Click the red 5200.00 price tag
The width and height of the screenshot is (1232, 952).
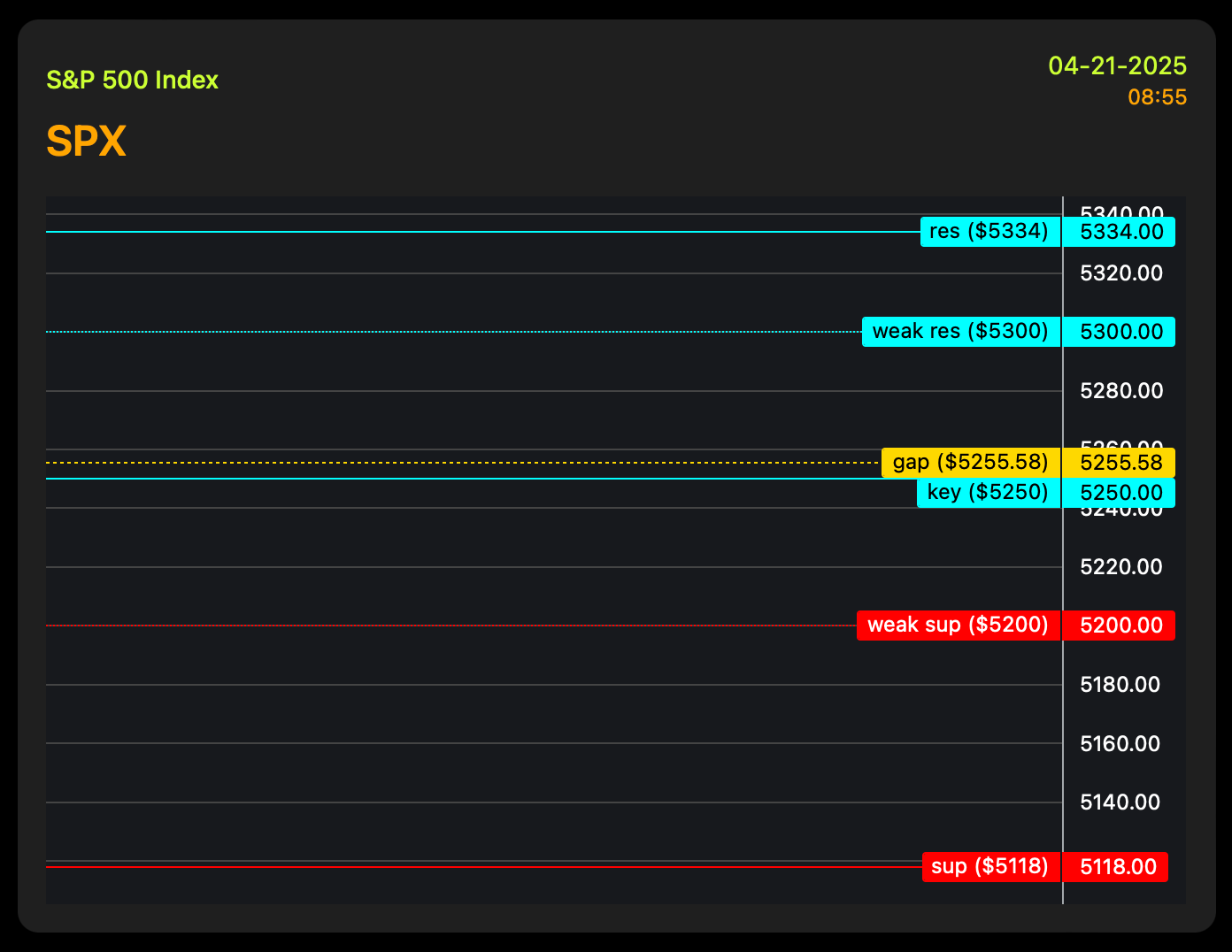pos(1119,626)
